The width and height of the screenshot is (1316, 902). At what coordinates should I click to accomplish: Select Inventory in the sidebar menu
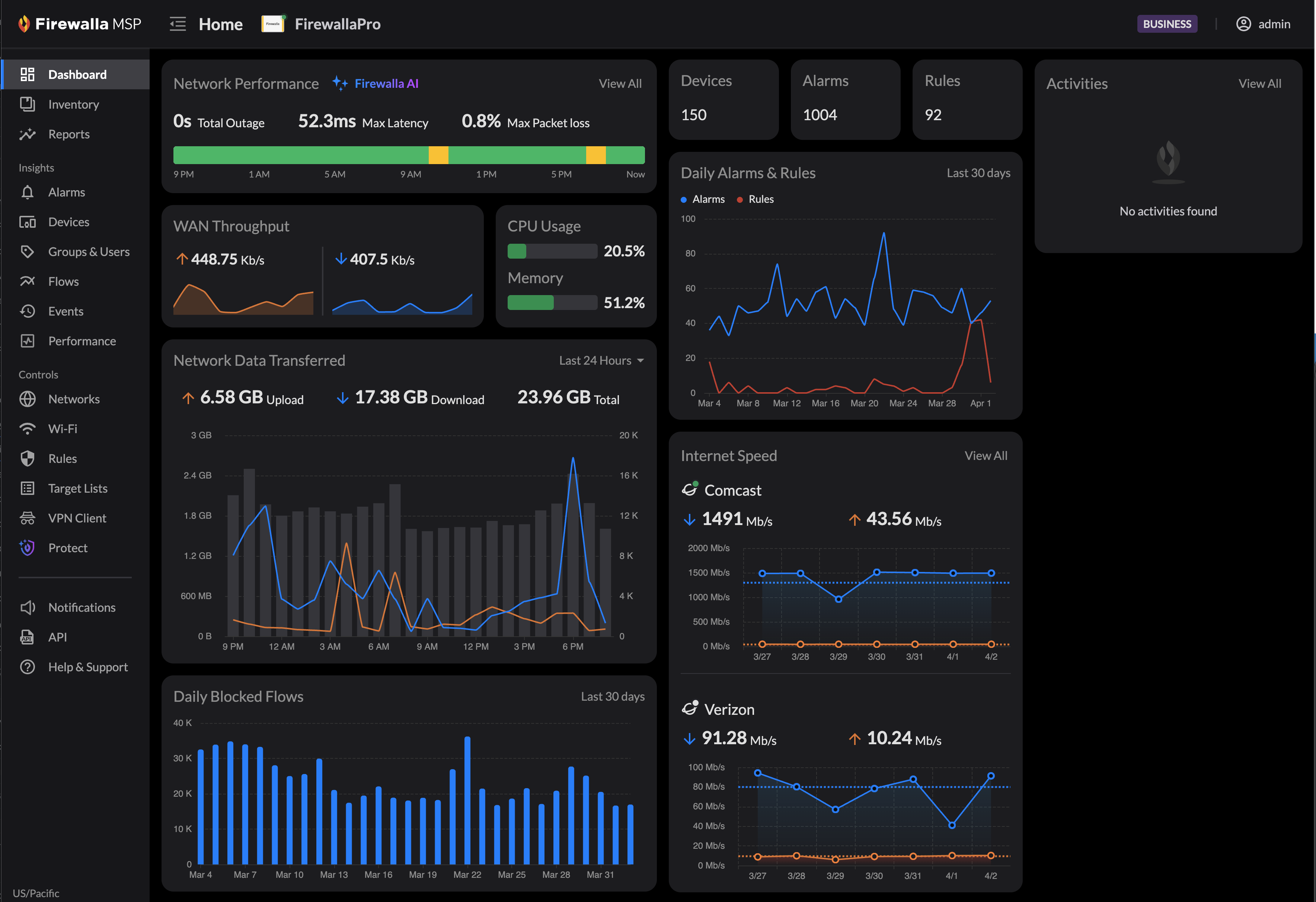[x=74, y=104]
